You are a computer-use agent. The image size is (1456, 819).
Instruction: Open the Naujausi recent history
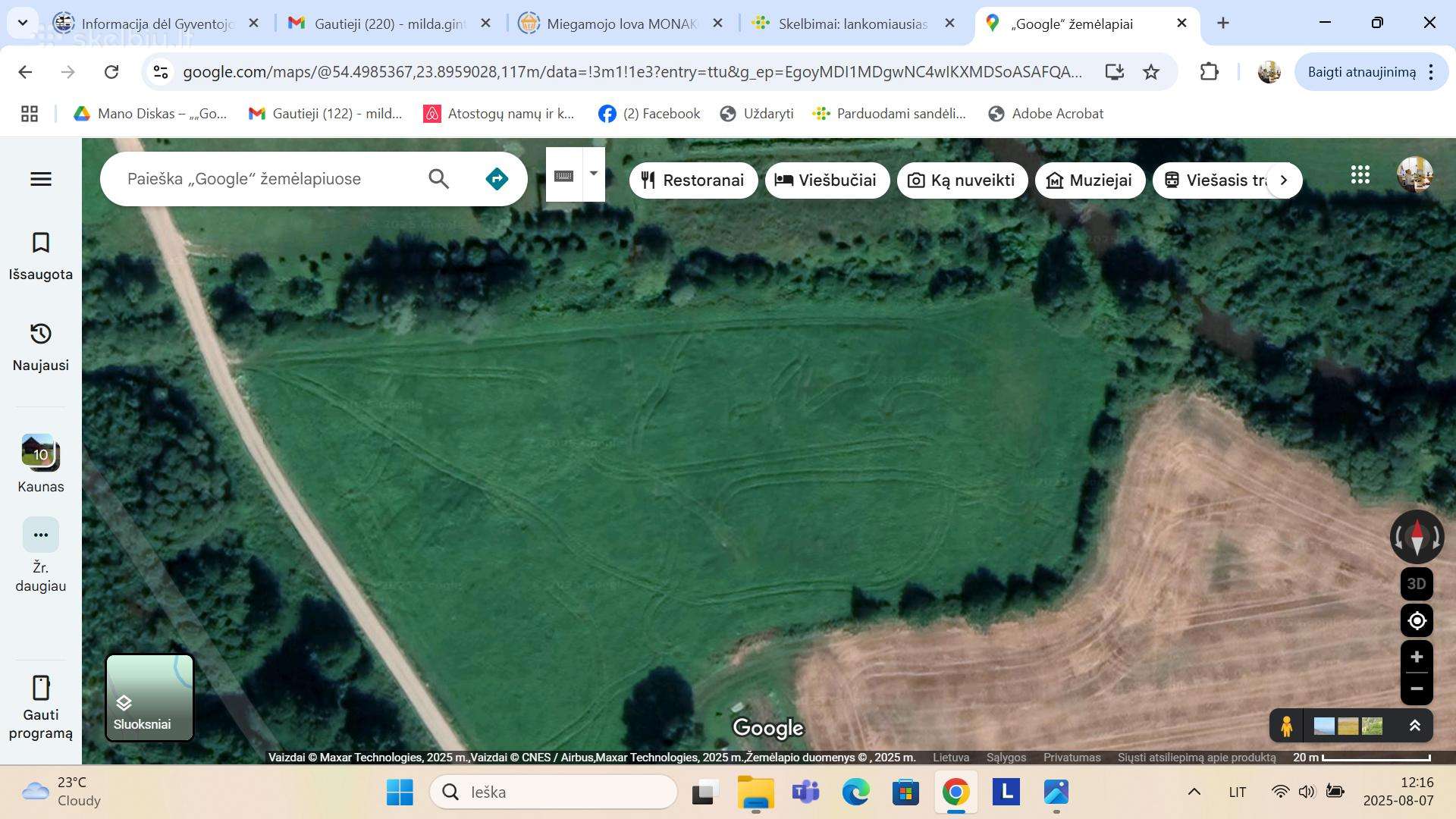[41, 348]
